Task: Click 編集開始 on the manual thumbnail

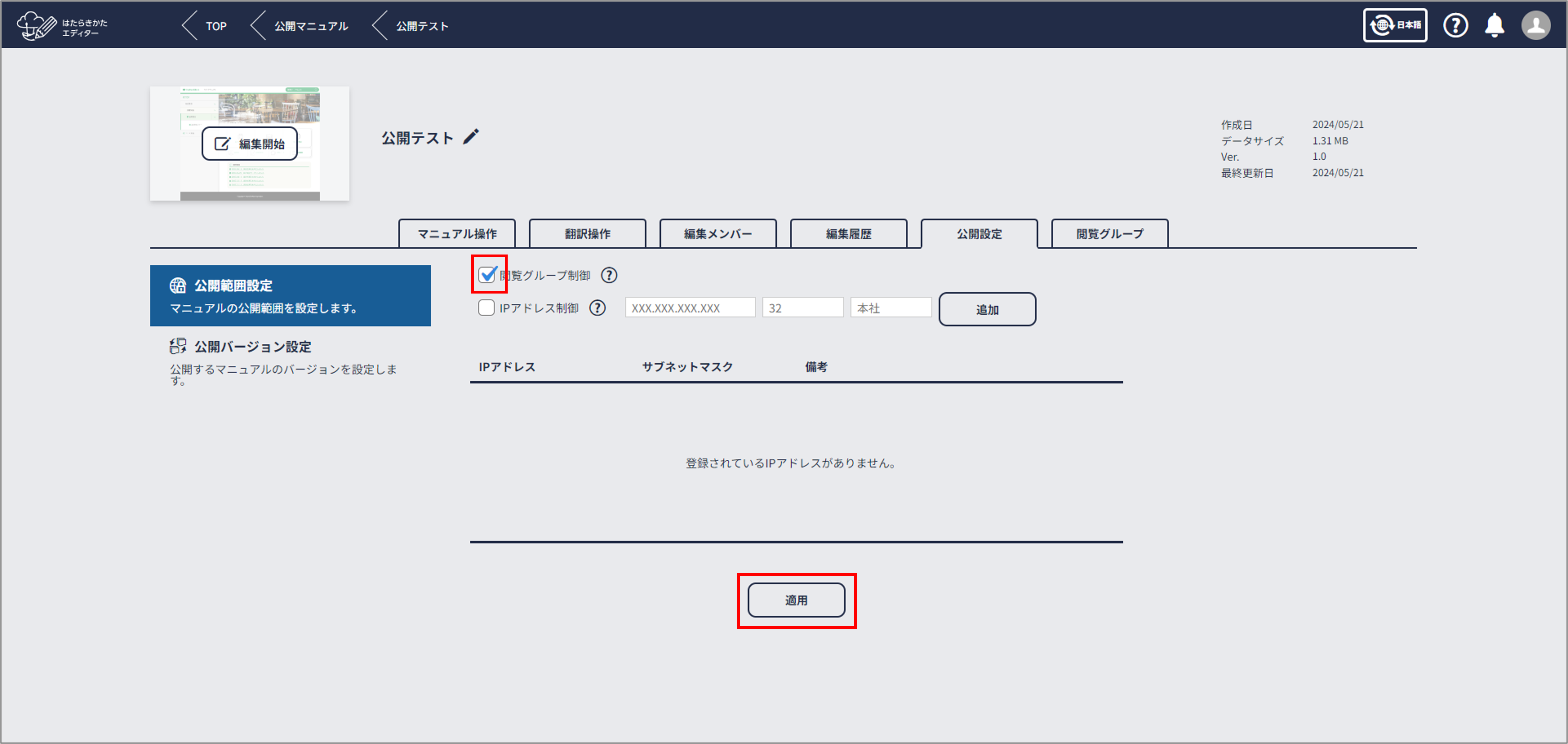Action: (x=249, y=144)
